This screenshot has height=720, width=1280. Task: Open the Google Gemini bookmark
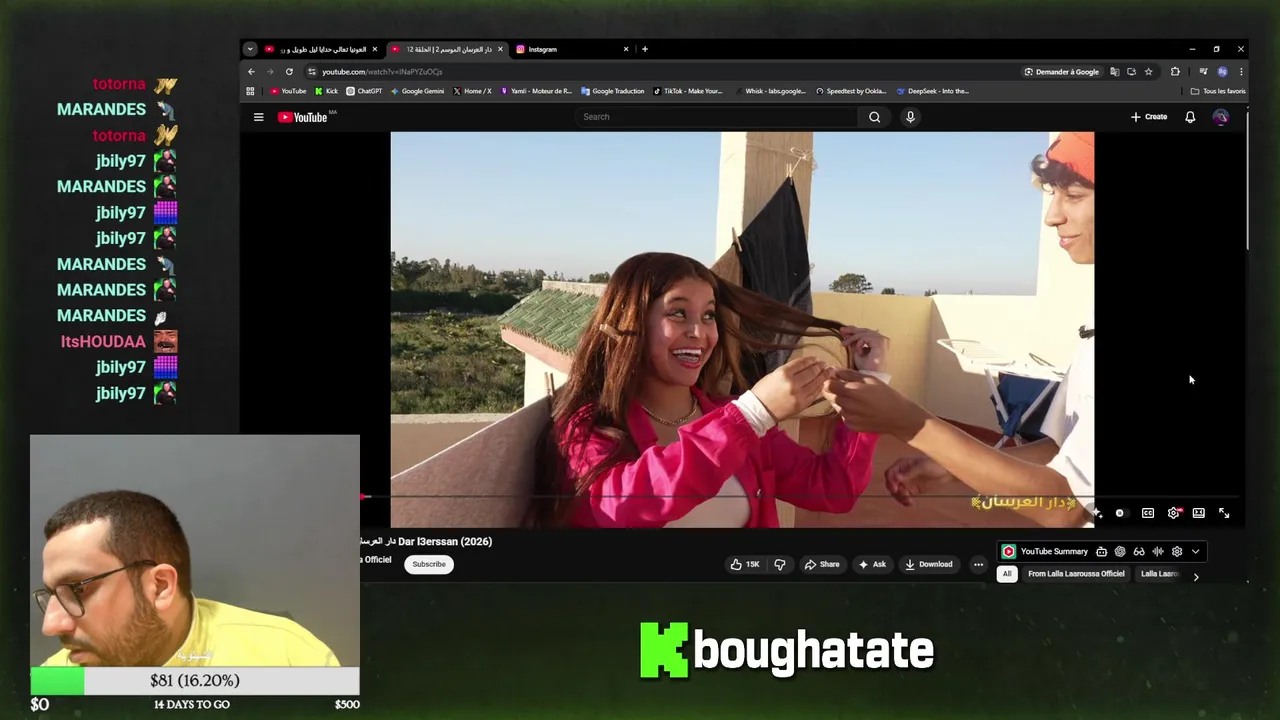tap(416, 91)
